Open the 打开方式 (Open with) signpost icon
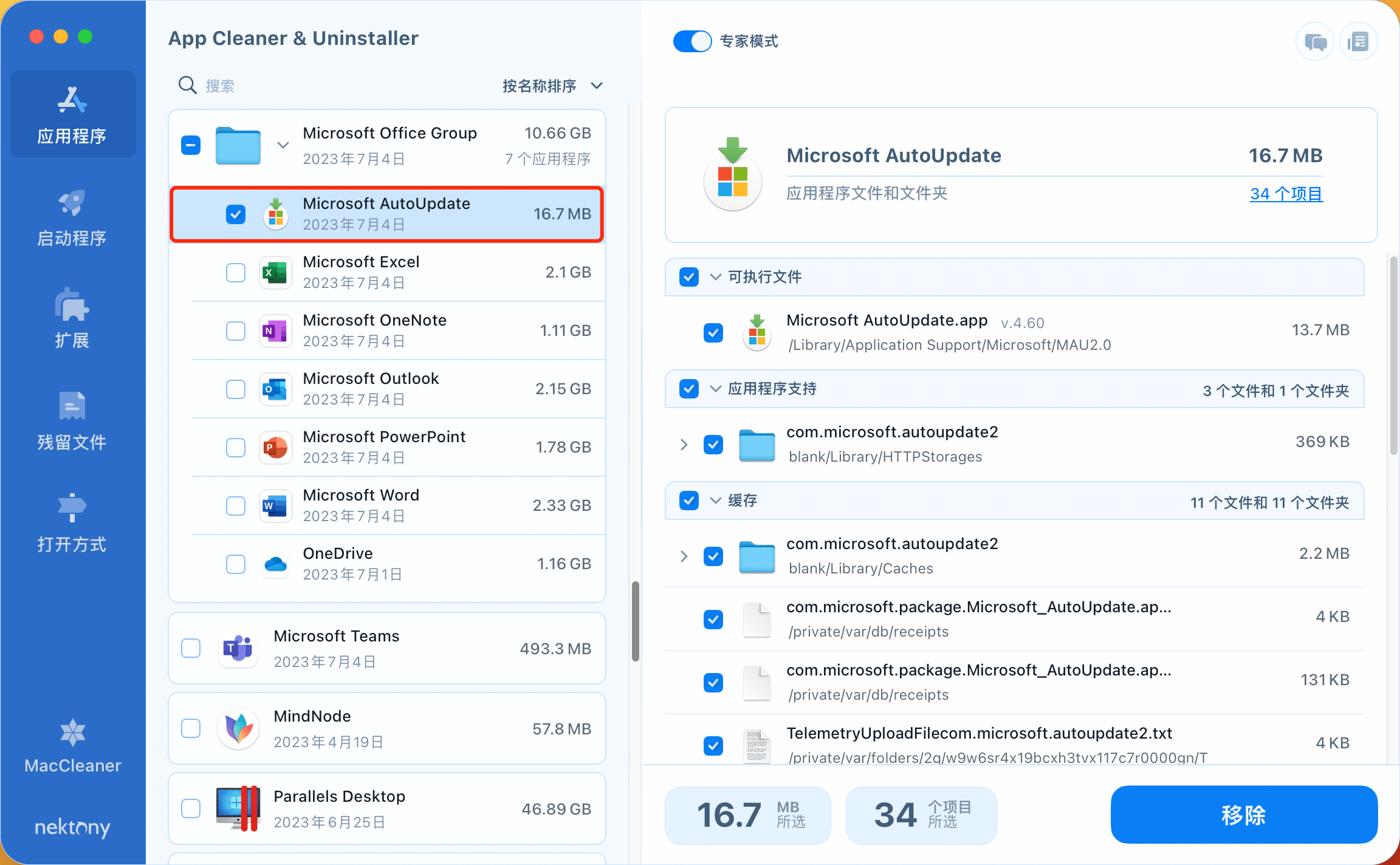This screenshot has width=1400, height=865. pyautogui.click(x=72, y=508)
